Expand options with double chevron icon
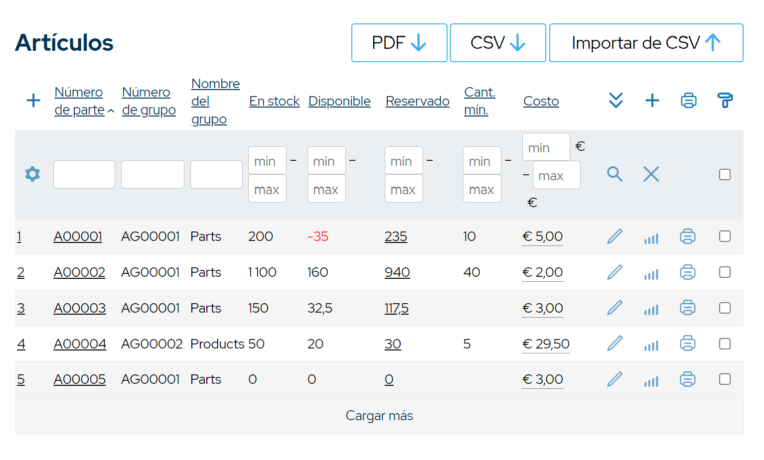764x460 pixels. pos(616,100)
